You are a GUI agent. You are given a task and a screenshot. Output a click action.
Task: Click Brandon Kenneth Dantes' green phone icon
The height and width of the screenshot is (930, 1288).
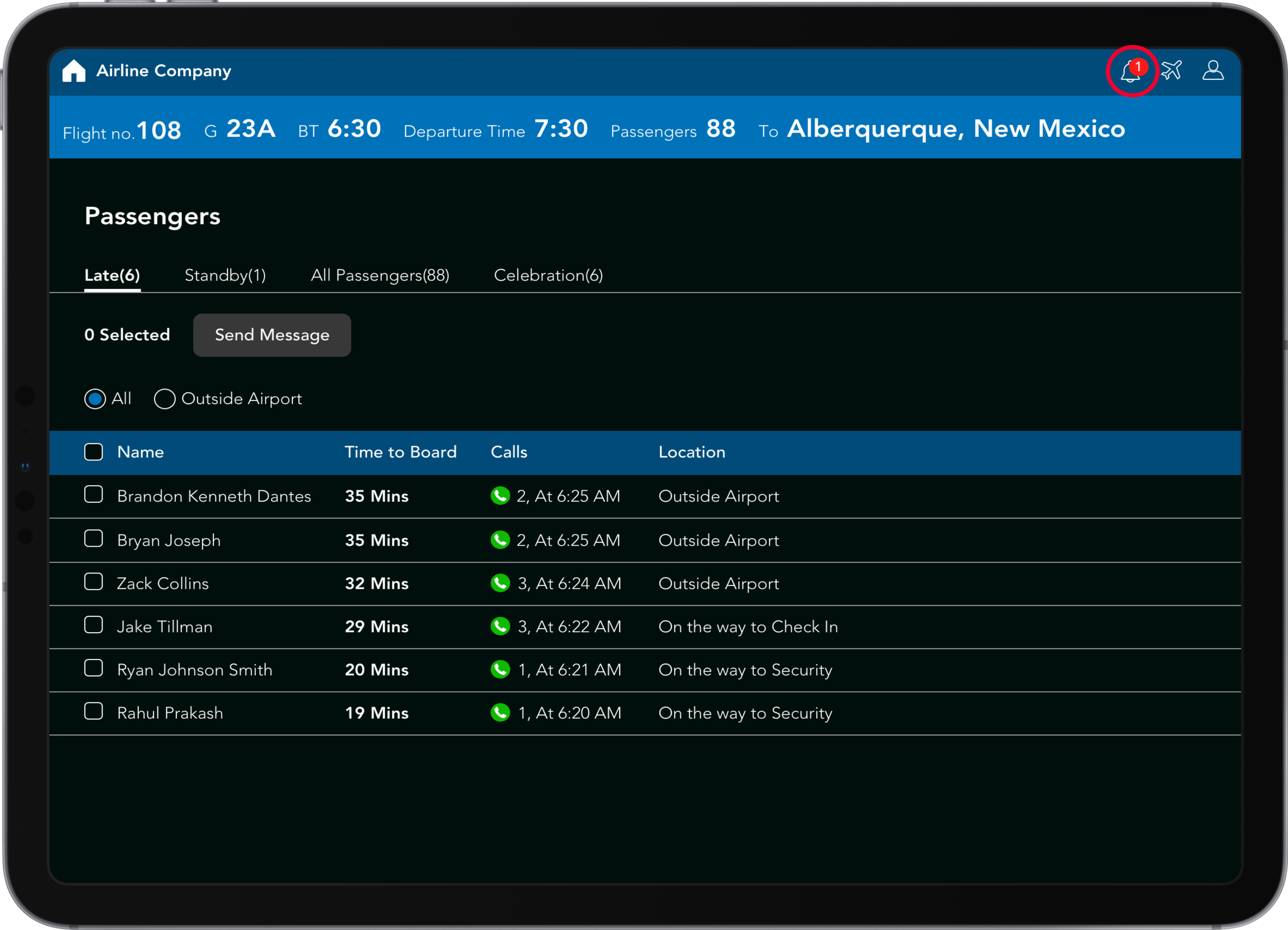(x=500, y=495)
